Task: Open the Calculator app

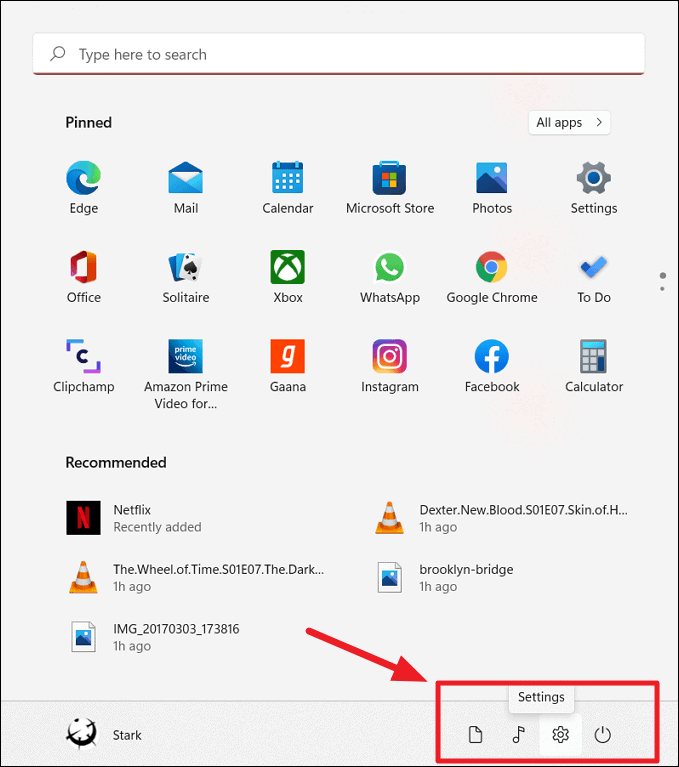Action: [594, 366]
